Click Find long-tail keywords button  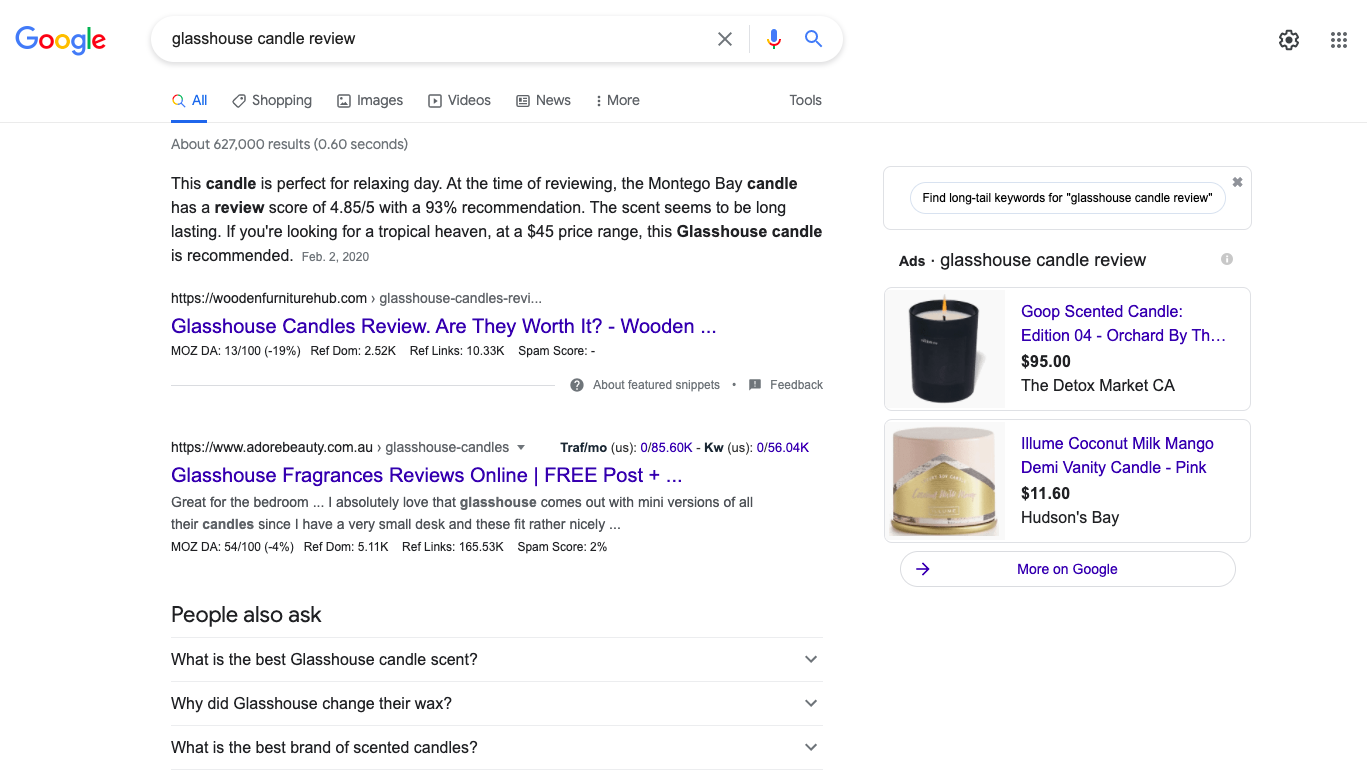click(1067, 198)
